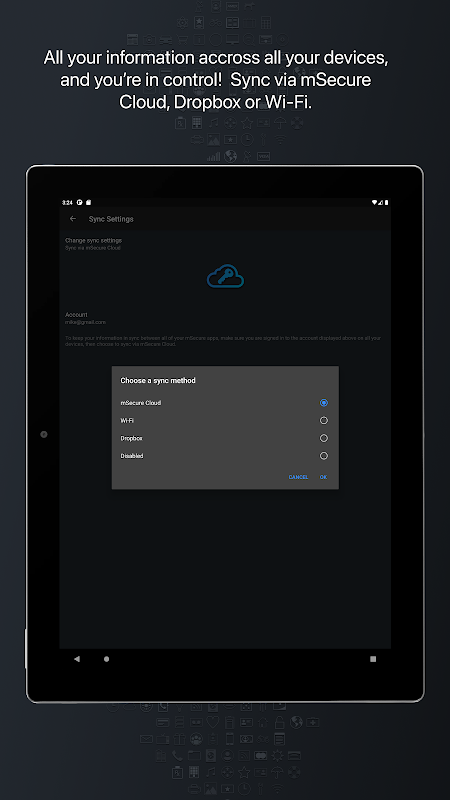
Task: Tap the battery status bar icon
Action: [386, 203]
